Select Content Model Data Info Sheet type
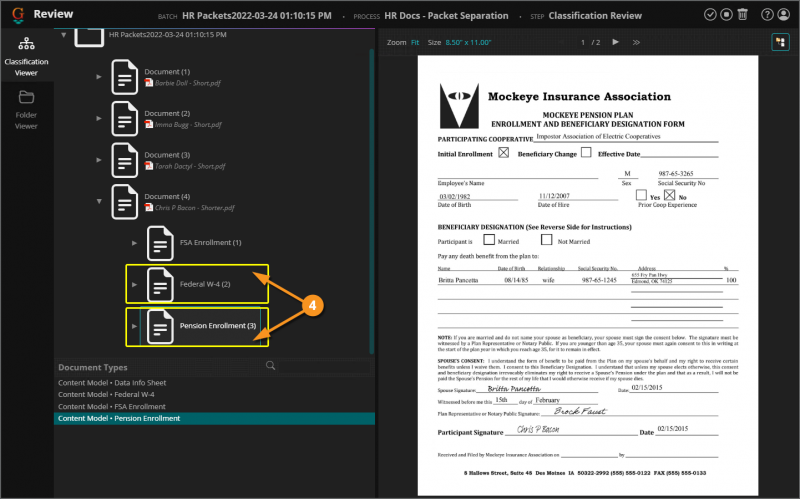800x499 pixels. pyautogui.click(x=214, y=383)
